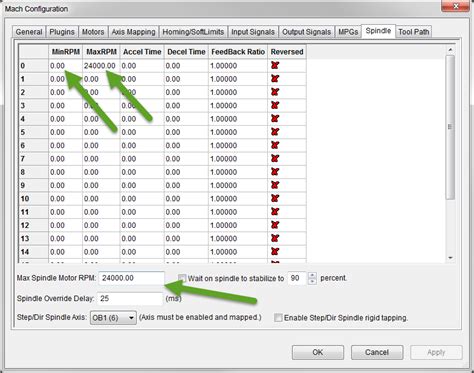Click the MaxRPM column header
The height and width of the screenshot is (373, 474).
pos(101,52)
